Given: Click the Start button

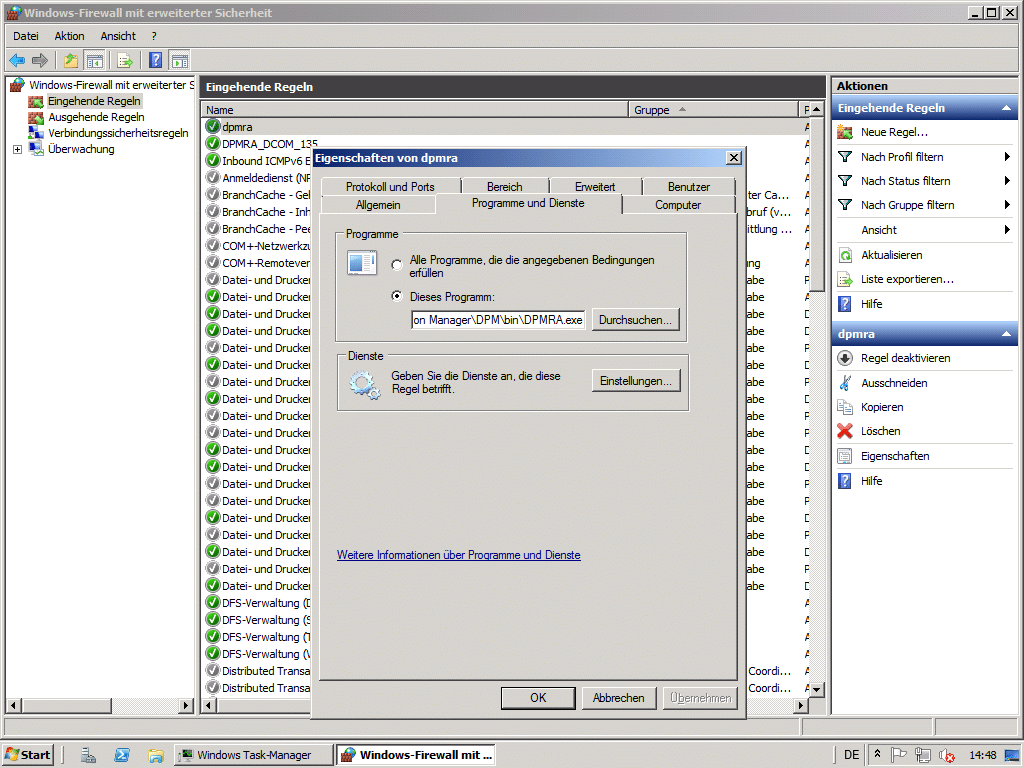Looking at the screenshot, I should click(x=28, y=755).
